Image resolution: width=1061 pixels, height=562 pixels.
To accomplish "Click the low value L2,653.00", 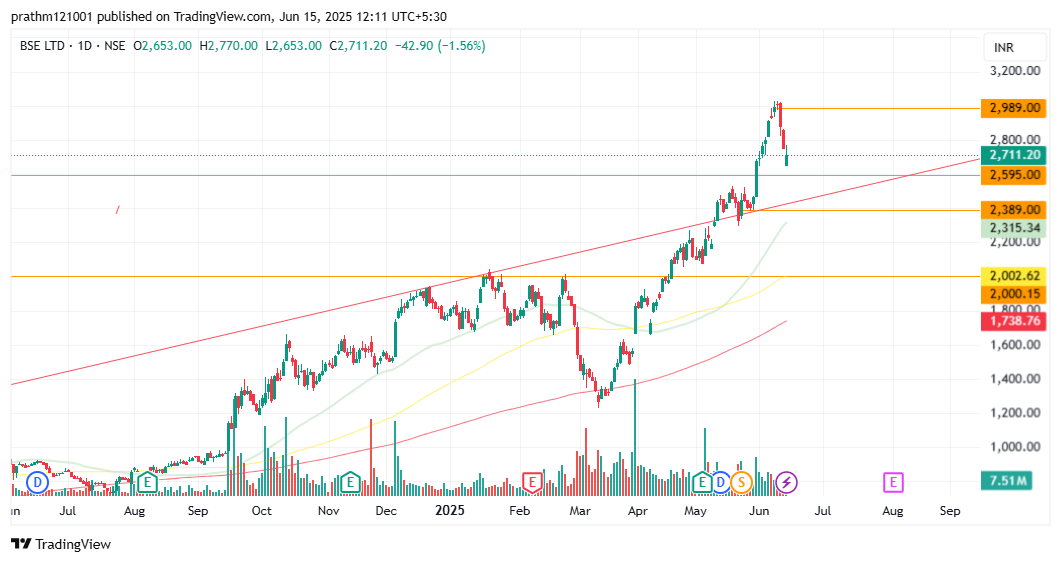I will click(x=294, y=46).
